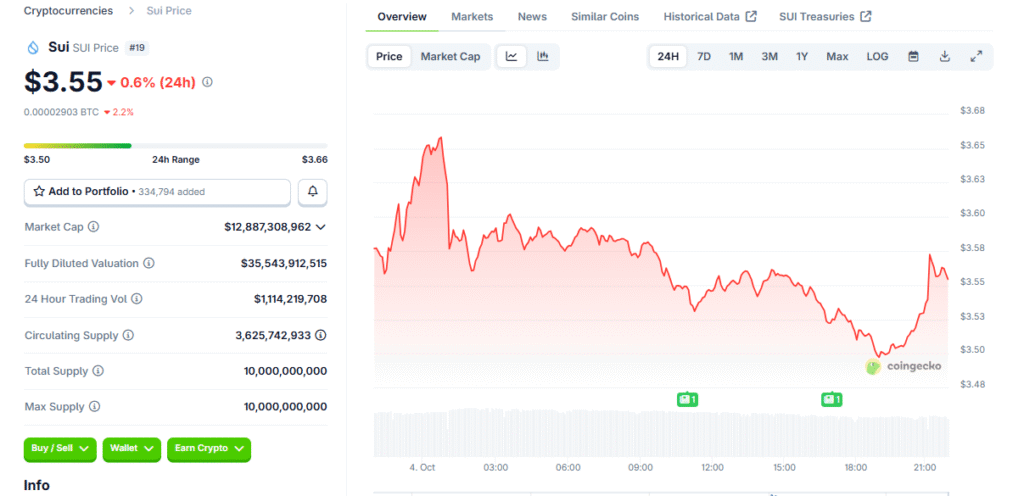The height and width of the screenshot is (496, 1024).
Task: Select the Market Cap chart toggle
Action: (x=450, y=57)
